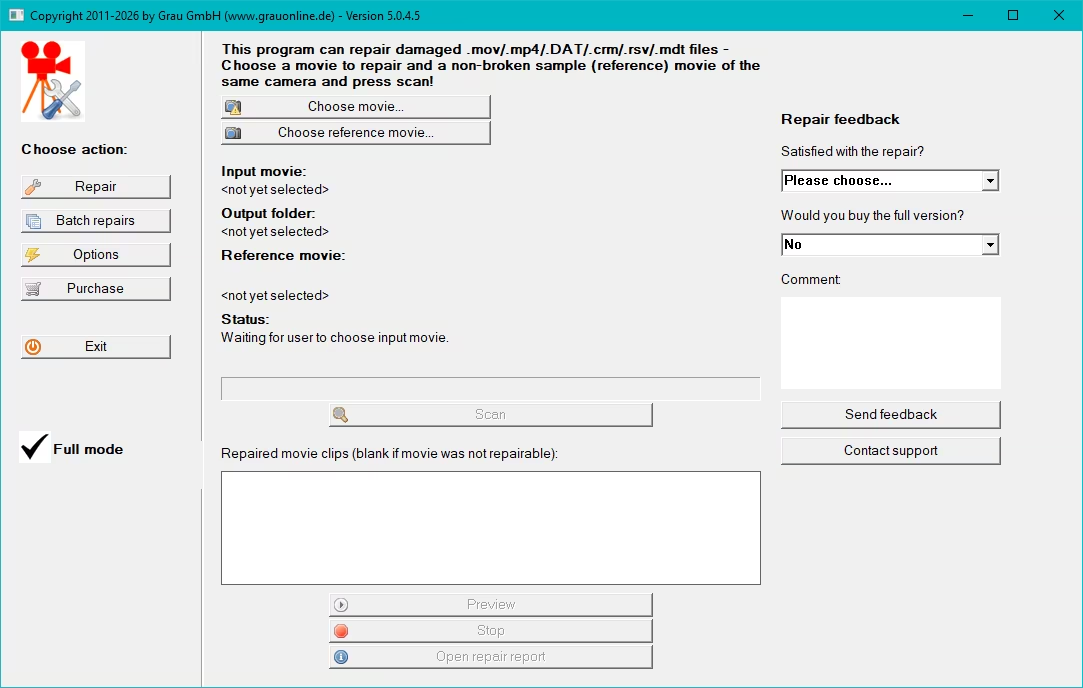Click the 'Output folder:' label
Image resolution: width=1083 pixels, height=688 pixels.
point(268,213)
